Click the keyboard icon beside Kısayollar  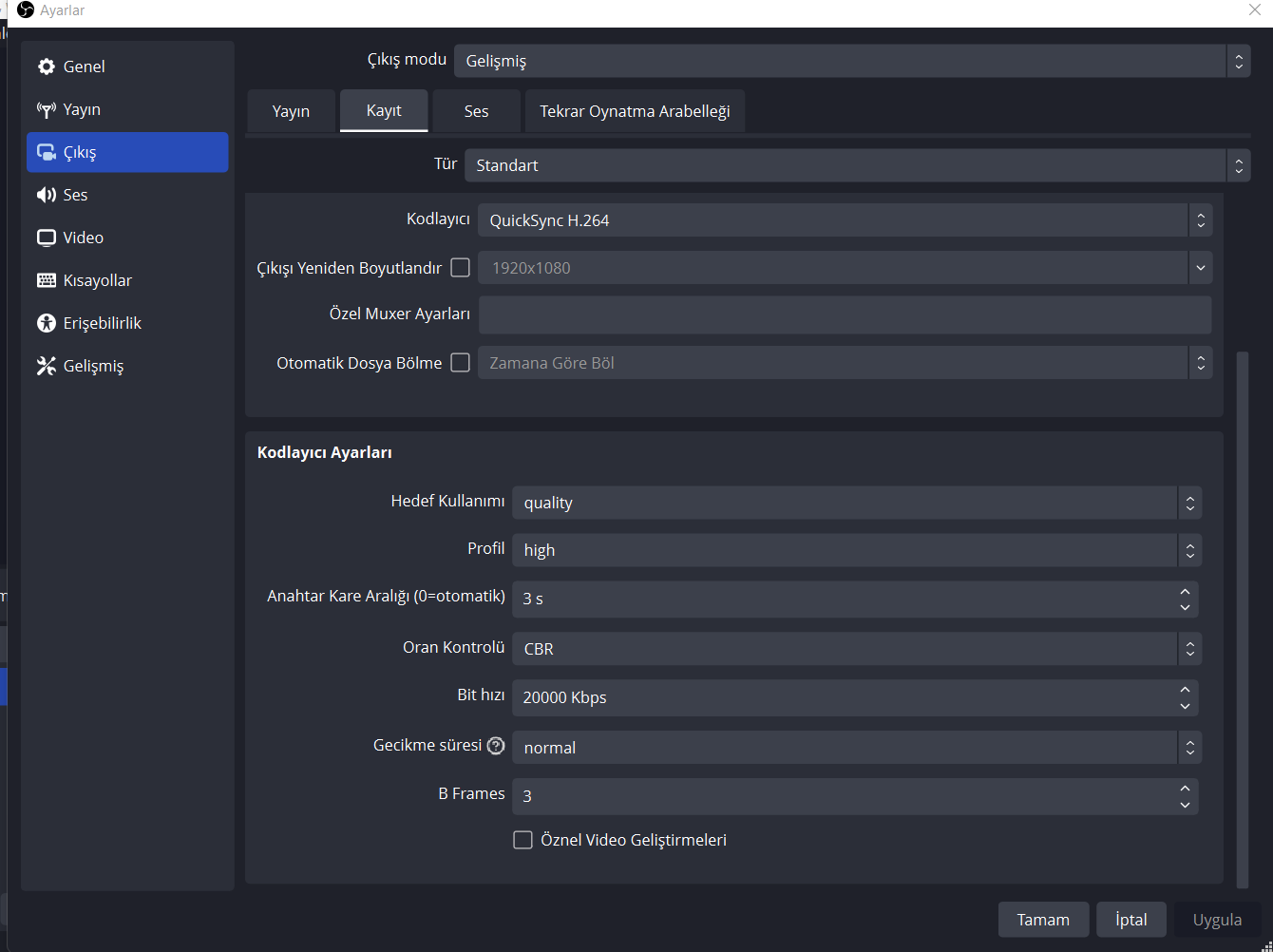[x=47, y=280]
